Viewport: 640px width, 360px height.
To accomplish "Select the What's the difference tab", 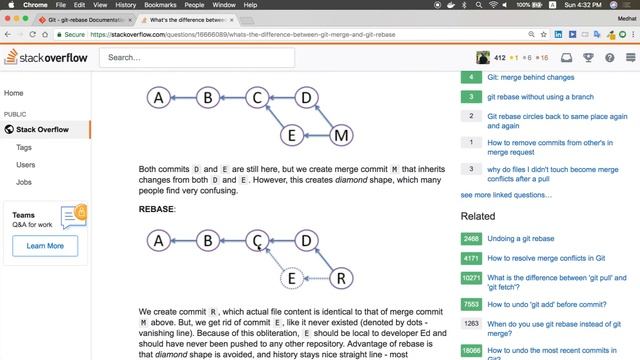I will click(188, 20).
